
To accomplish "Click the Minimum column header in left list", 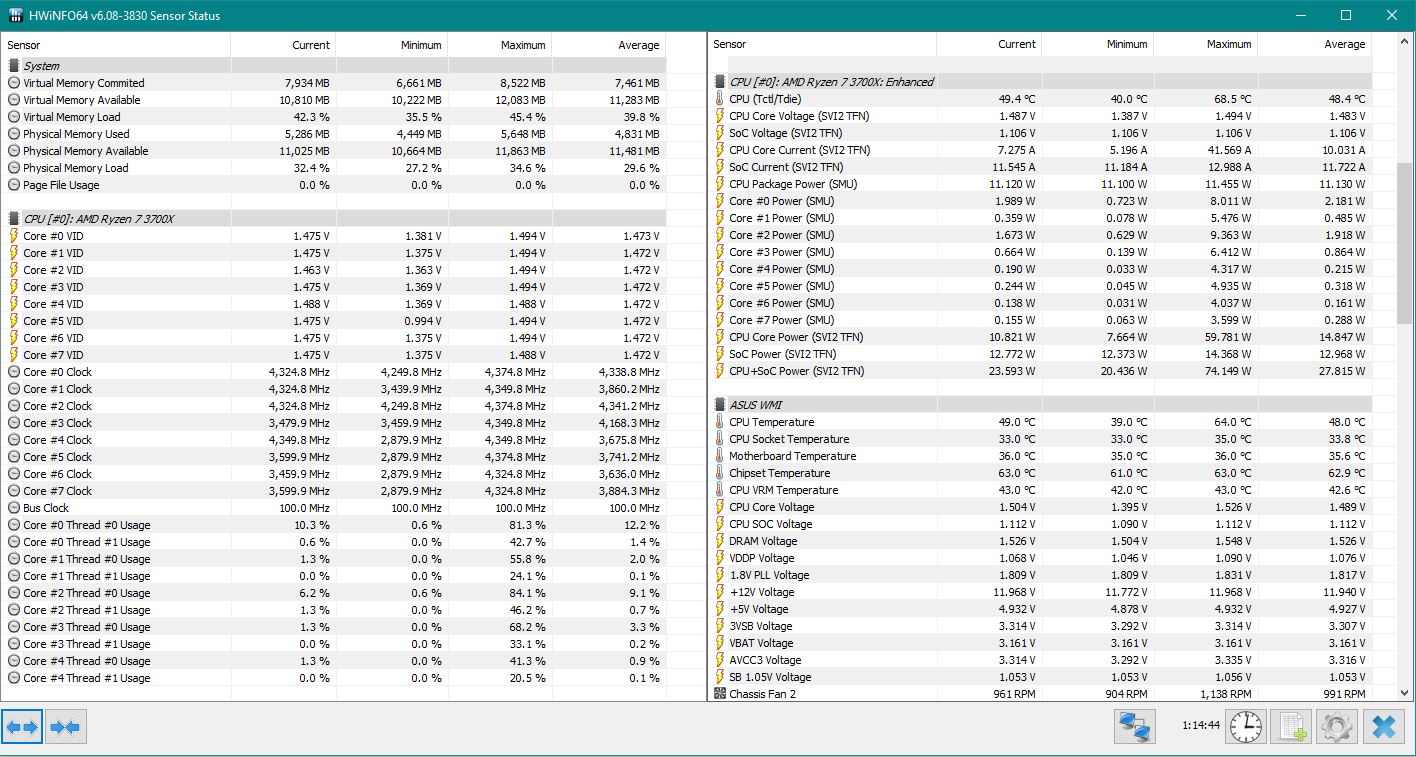I will point(392,45).
